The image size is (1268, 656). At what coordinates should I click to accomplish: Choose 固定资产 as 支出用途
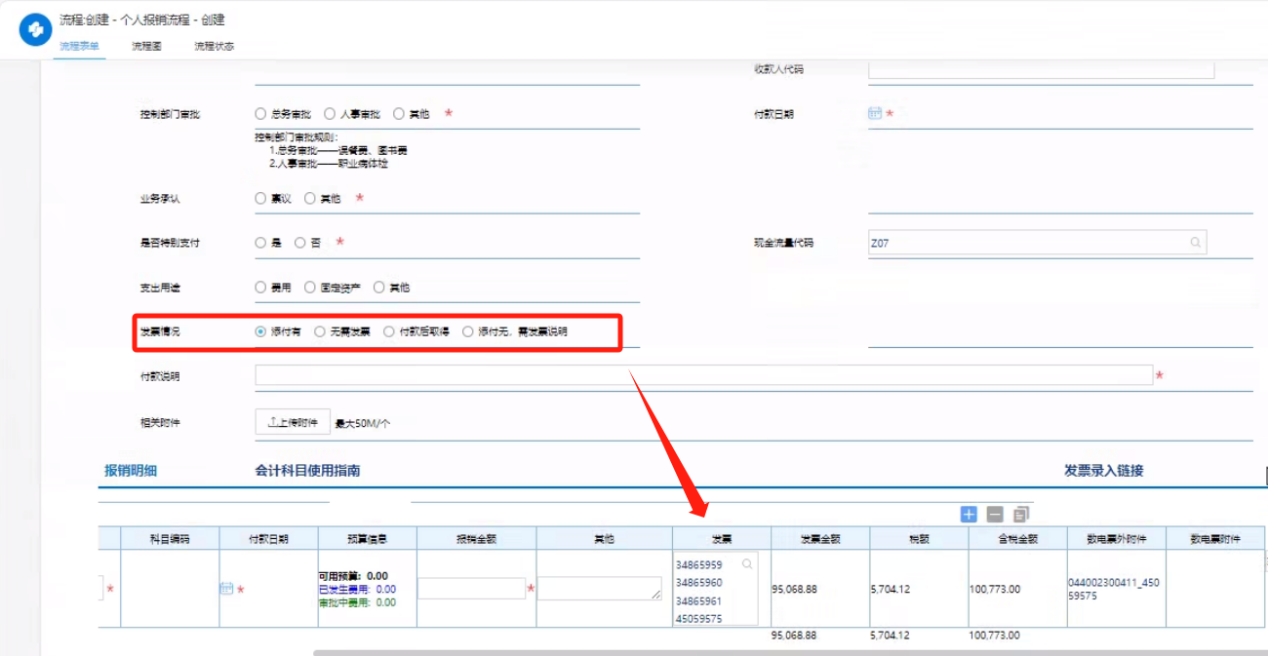[x=310, y=287]
